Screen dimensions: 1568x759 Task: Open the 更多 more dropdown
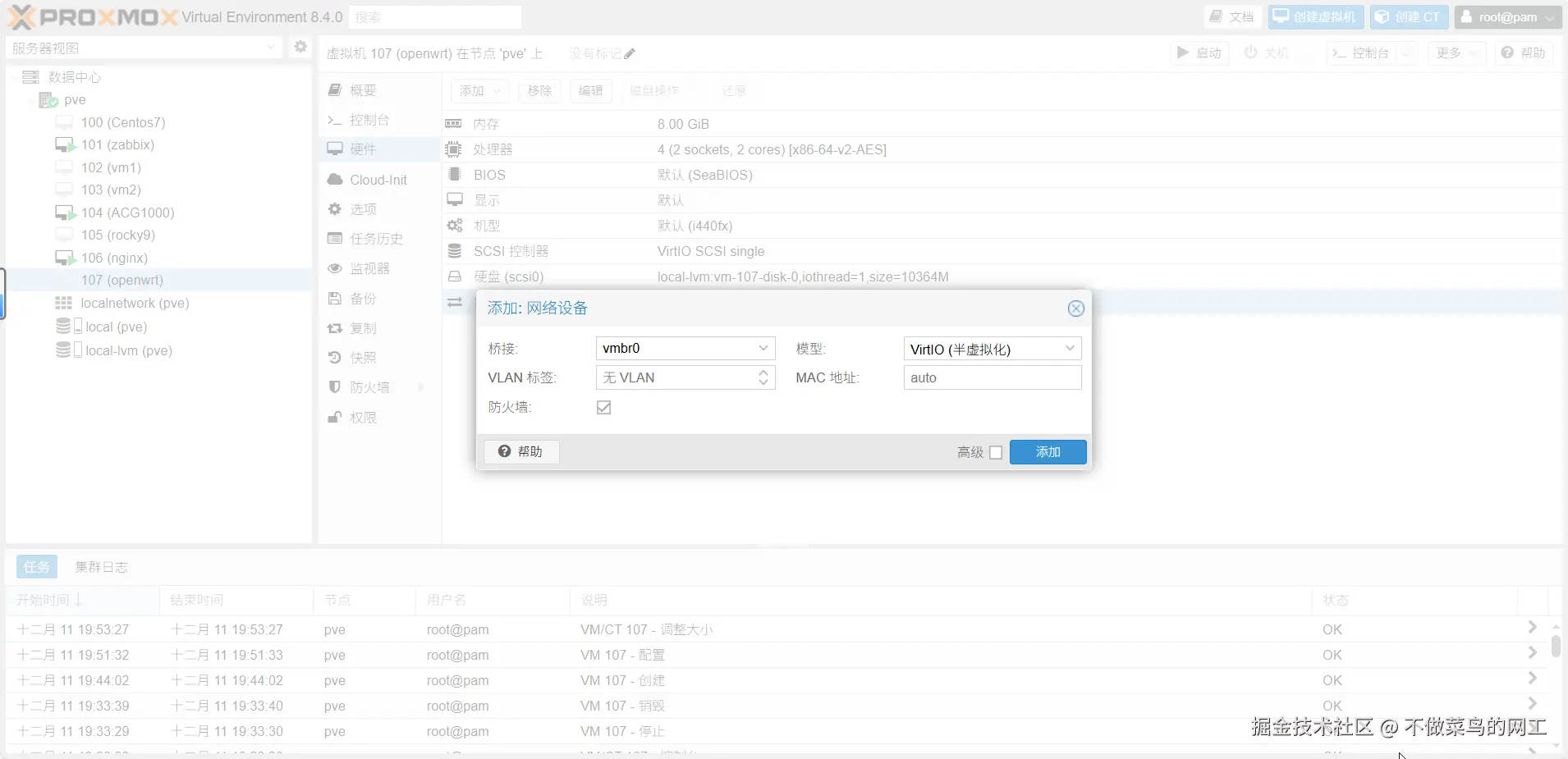[1457, 53]
